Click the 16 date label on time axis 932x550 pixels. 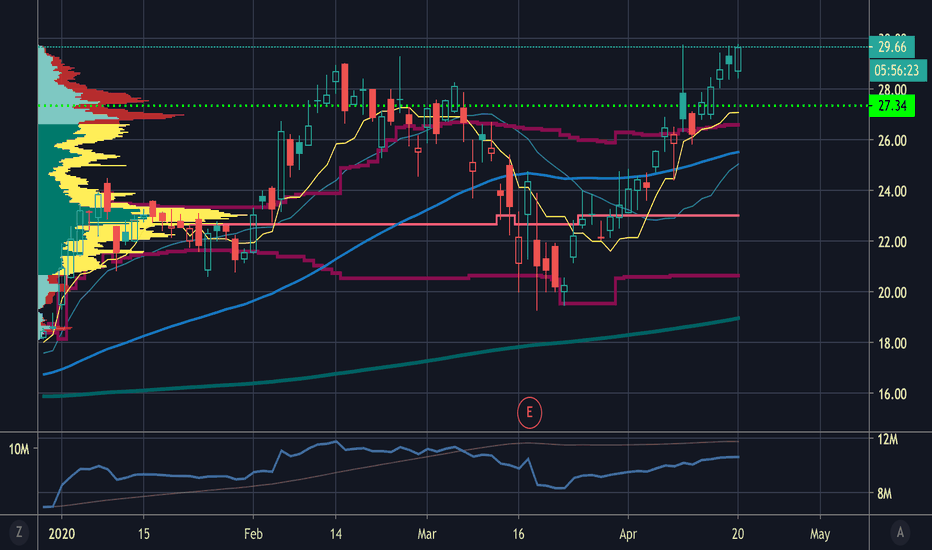pyautogui.click(x=518, y=534)
